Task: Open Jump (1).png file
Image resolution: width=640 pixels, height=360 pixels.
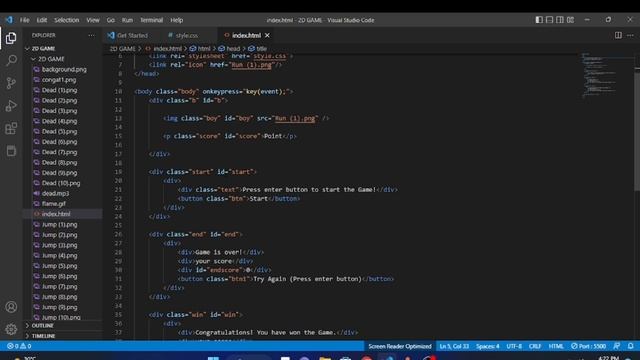Action: coord(59,224)
